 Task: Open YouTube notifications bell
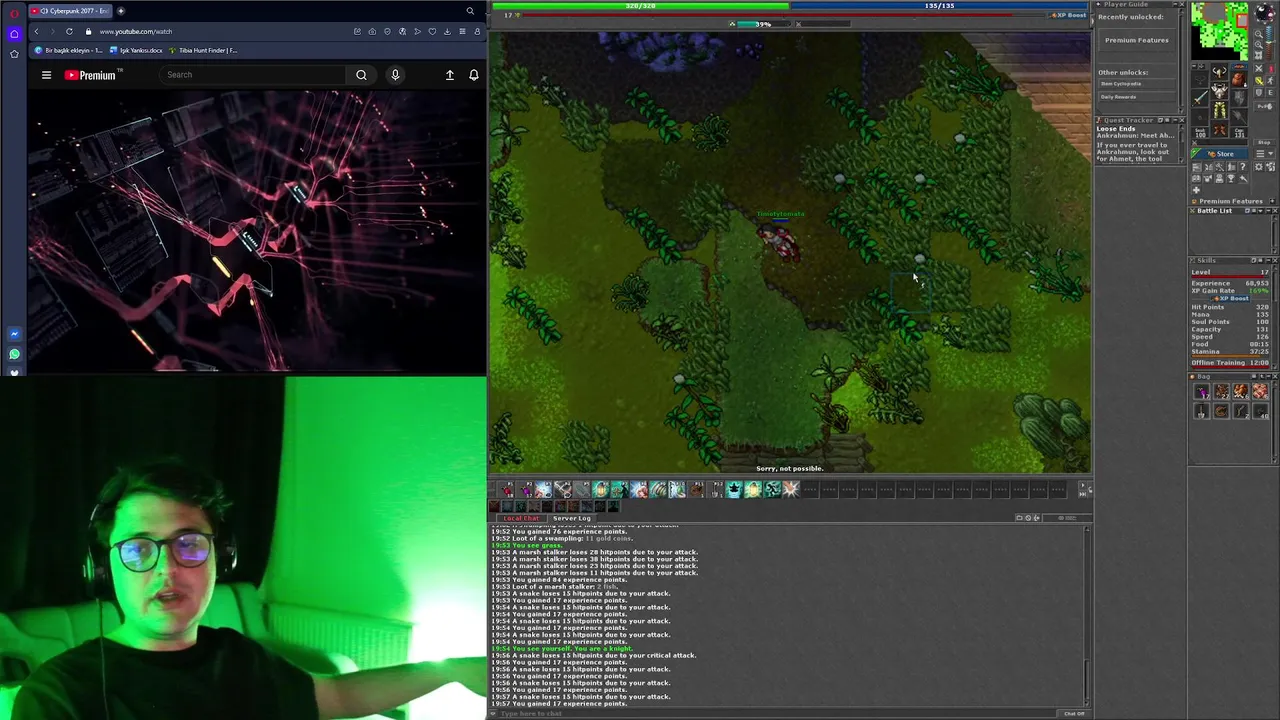pos(474,75)
